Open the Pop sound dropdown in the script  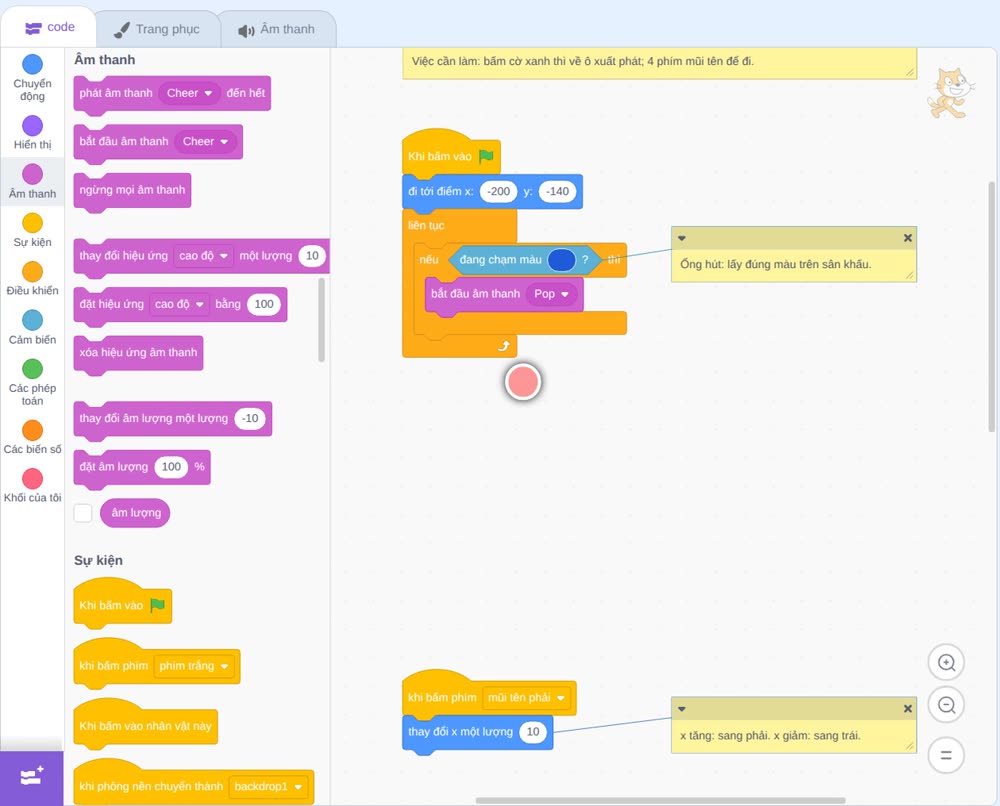pyautogui.click(x=551, y=294)
